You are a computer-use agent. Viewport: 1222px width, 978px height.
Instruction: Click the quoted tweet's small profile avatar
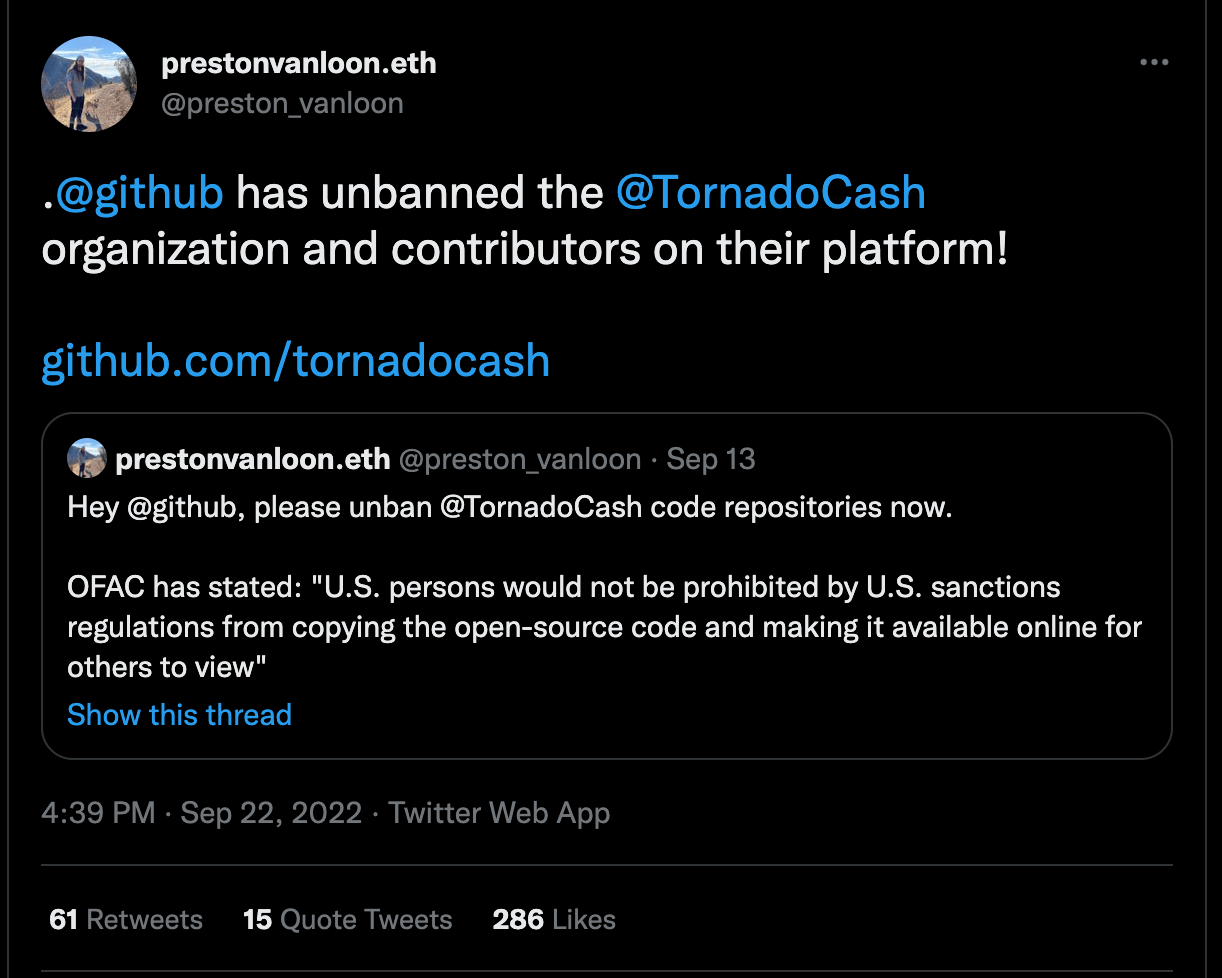(87, 458)
